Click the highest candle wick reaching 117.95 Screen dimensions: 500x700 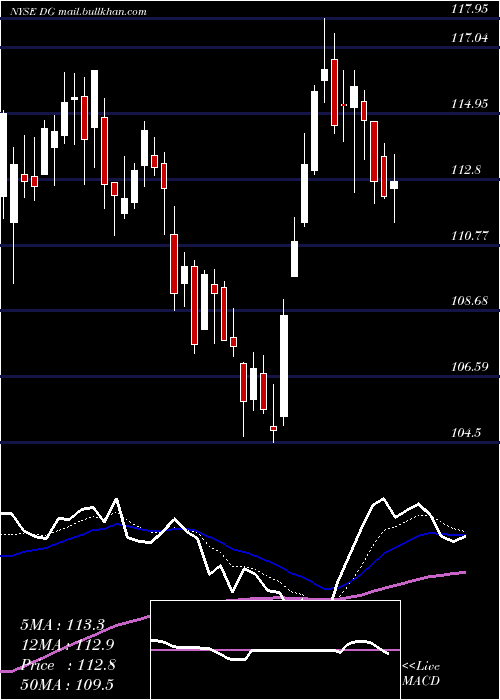click(x=325, y=75)
